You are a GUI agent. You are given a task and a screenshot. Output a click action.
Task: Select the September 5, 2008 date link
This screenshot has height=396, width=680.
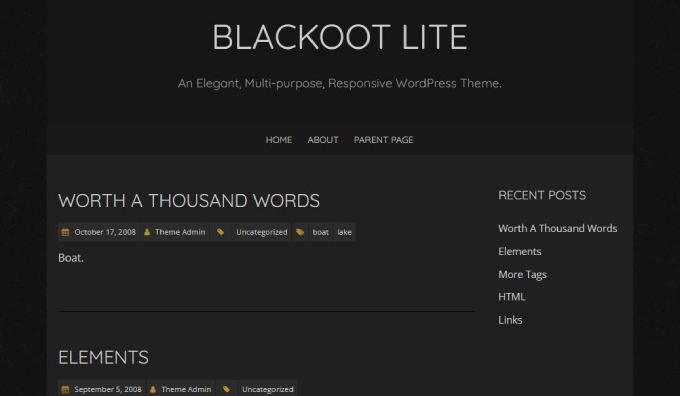108,389
